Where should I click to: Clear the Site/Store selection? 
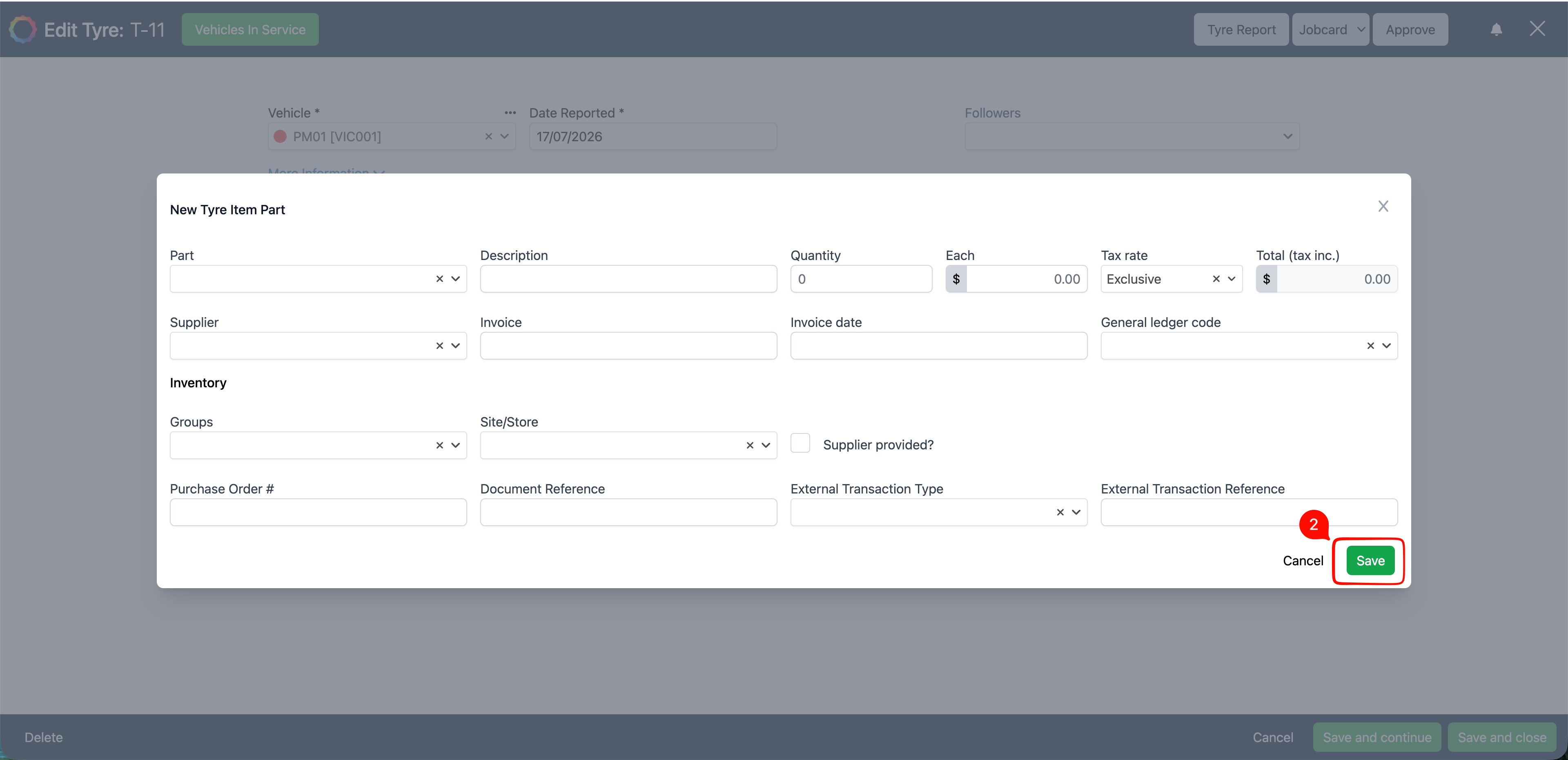[750, 445]
